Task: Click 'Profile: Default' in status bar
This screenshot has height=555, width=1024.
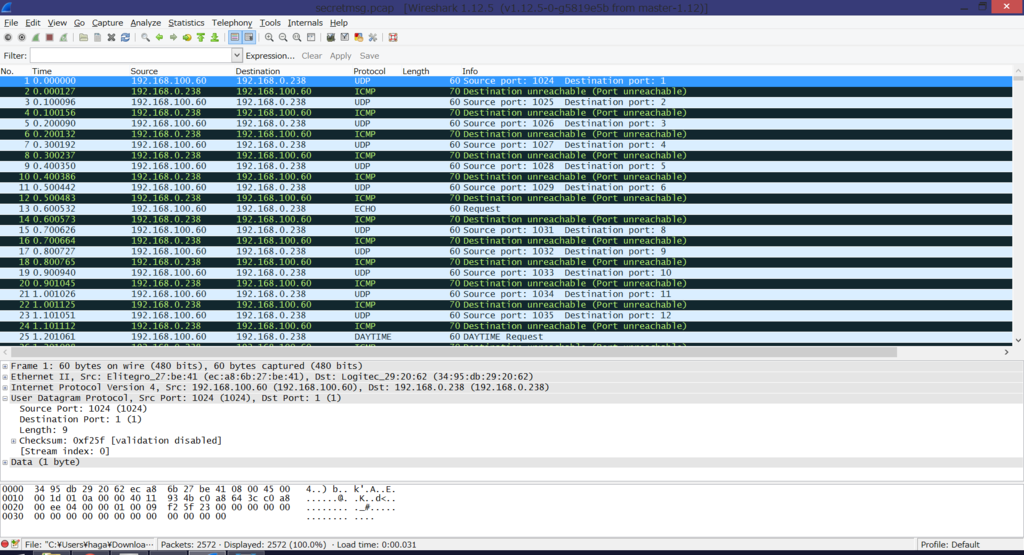Action: [950, 545]
